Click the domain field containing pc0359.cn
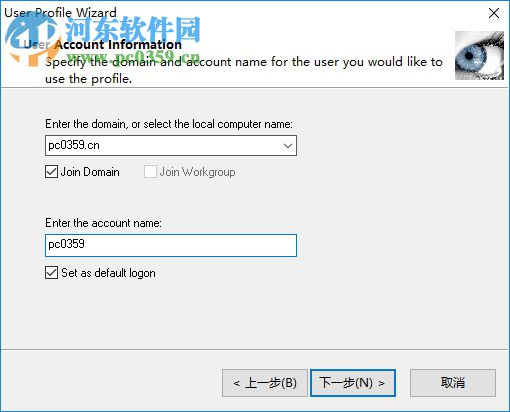This screenshot has width=510, height=412. (x=171, y=145)
